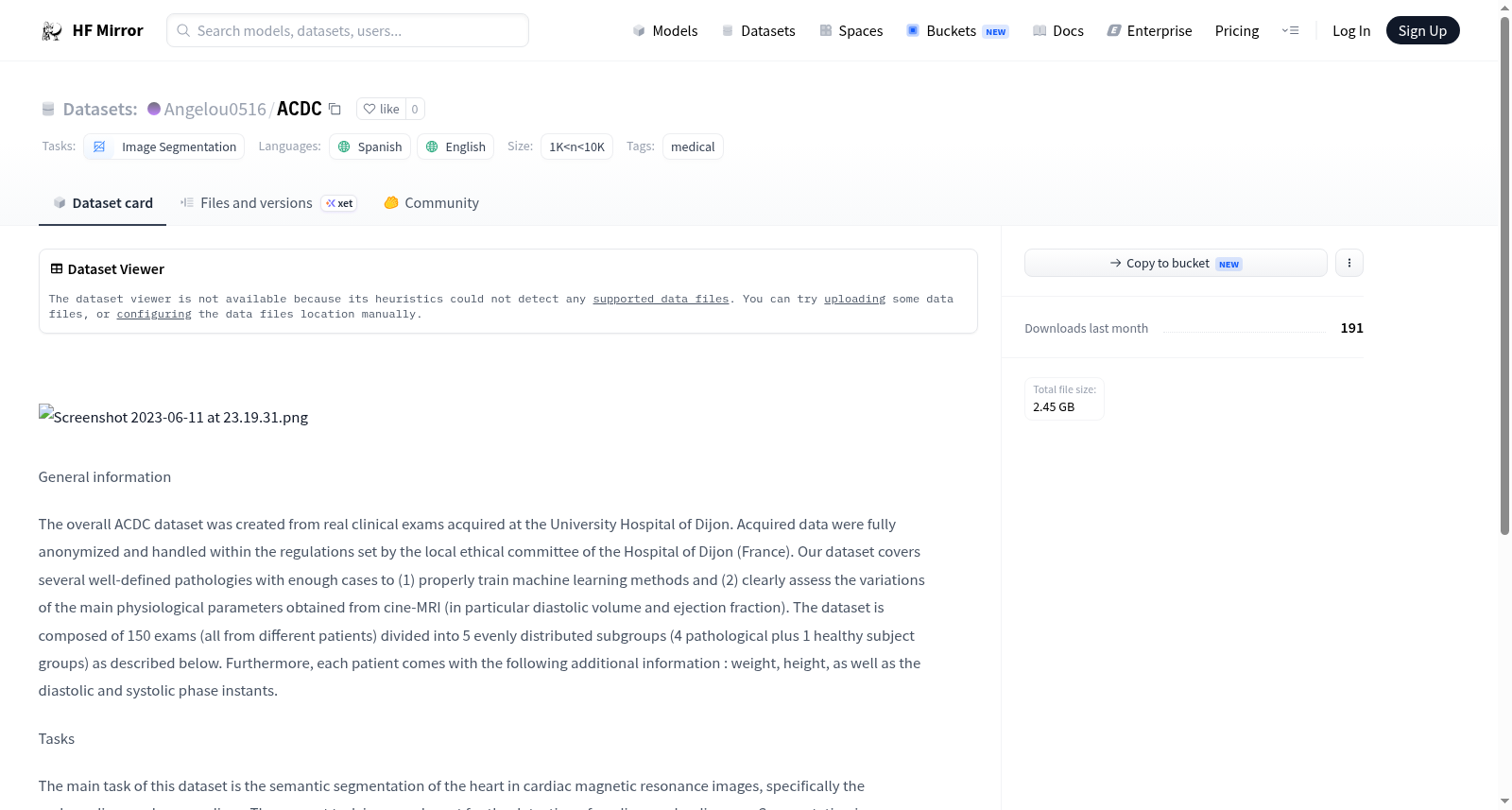
Task: Click the 191 downloads value
Action: 1351,328
